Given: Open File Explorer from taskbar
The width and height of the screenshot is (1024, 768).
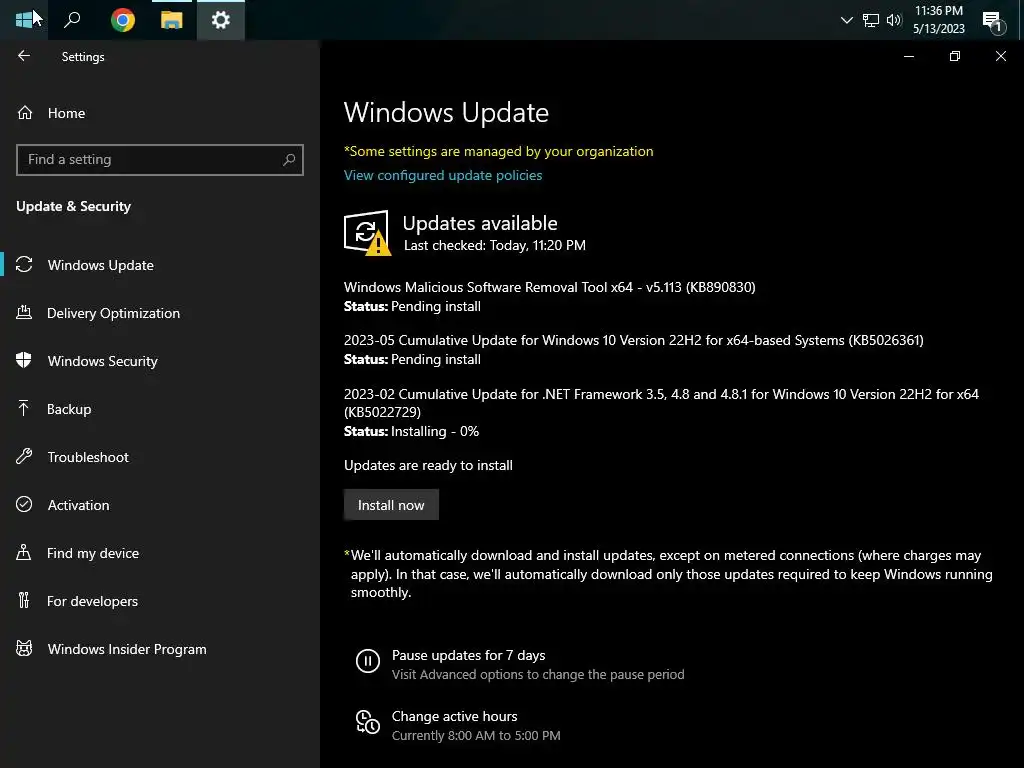Looking at the screenshot, I should tap(171, 20).
